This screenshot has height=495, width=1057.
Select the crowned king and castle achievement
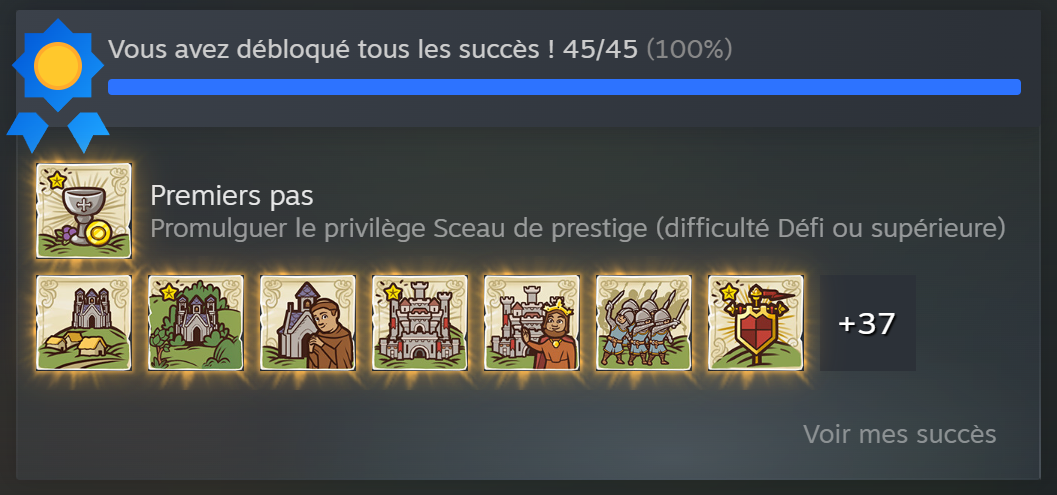pyautogui.click(x=531, y=323)
